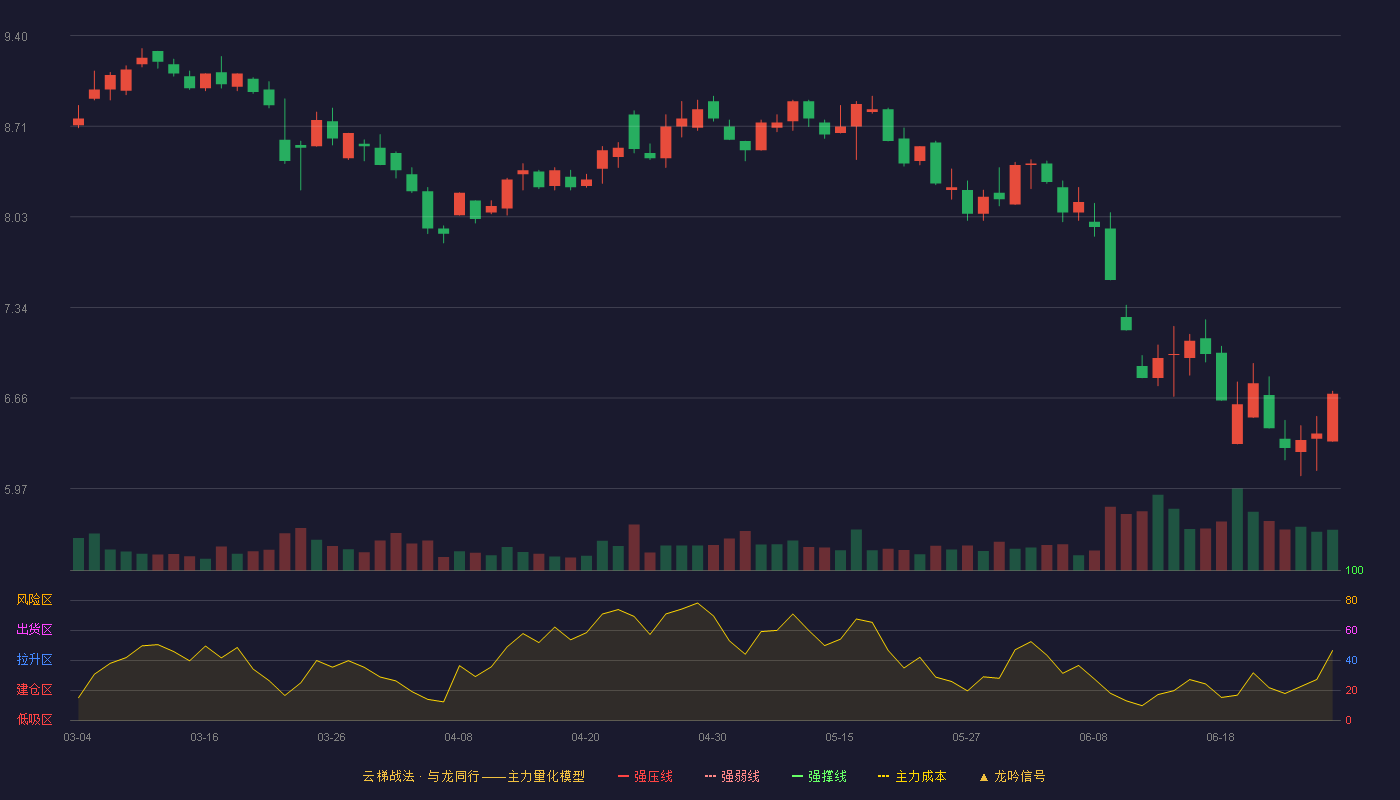Toggle the 龙吟信号 triangle legend item
1400x800 pixels.
coord(1012,776)
